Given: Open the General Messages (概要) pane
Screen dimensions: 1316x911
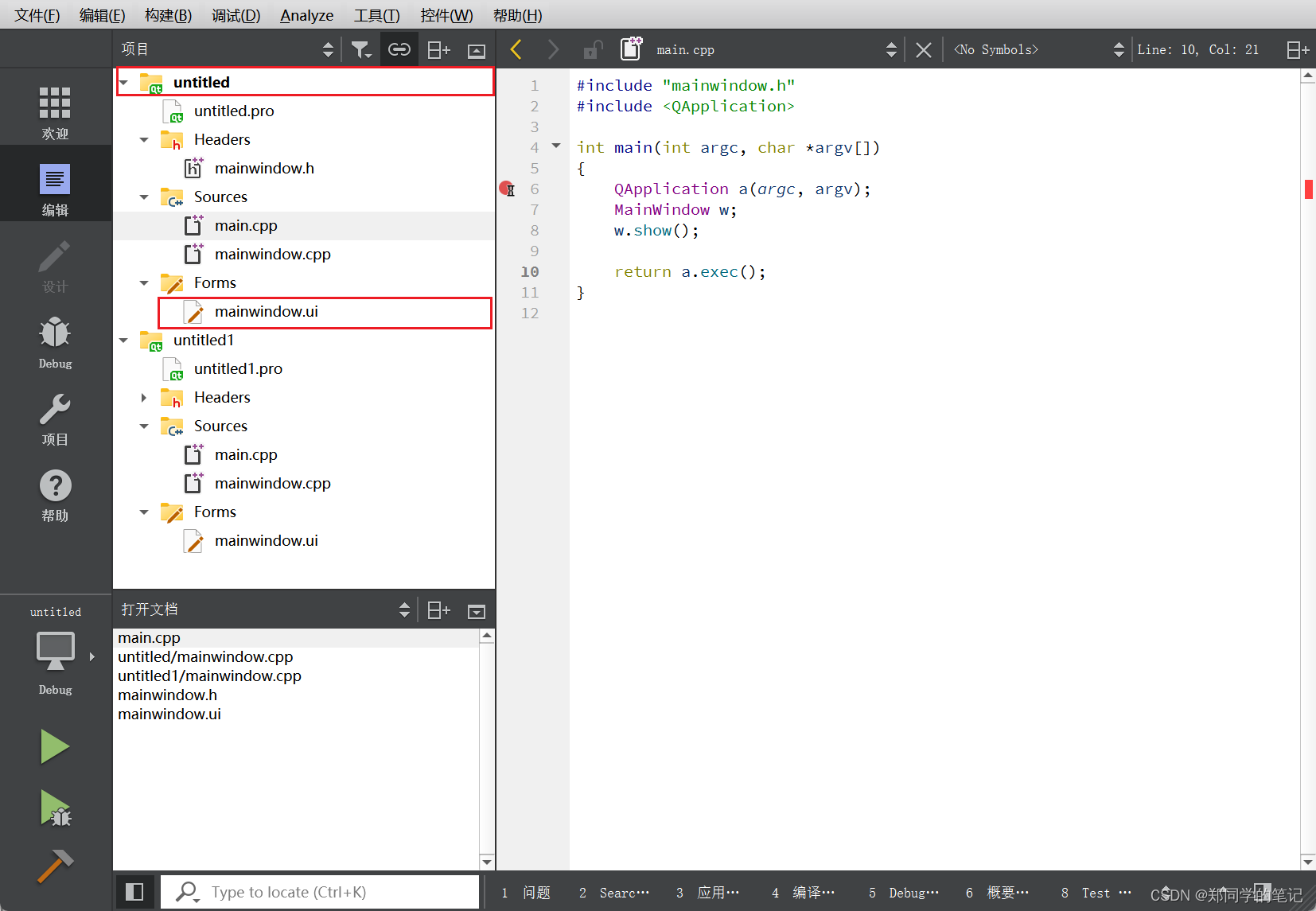Looking at the screenshot, I should point(998,893).
